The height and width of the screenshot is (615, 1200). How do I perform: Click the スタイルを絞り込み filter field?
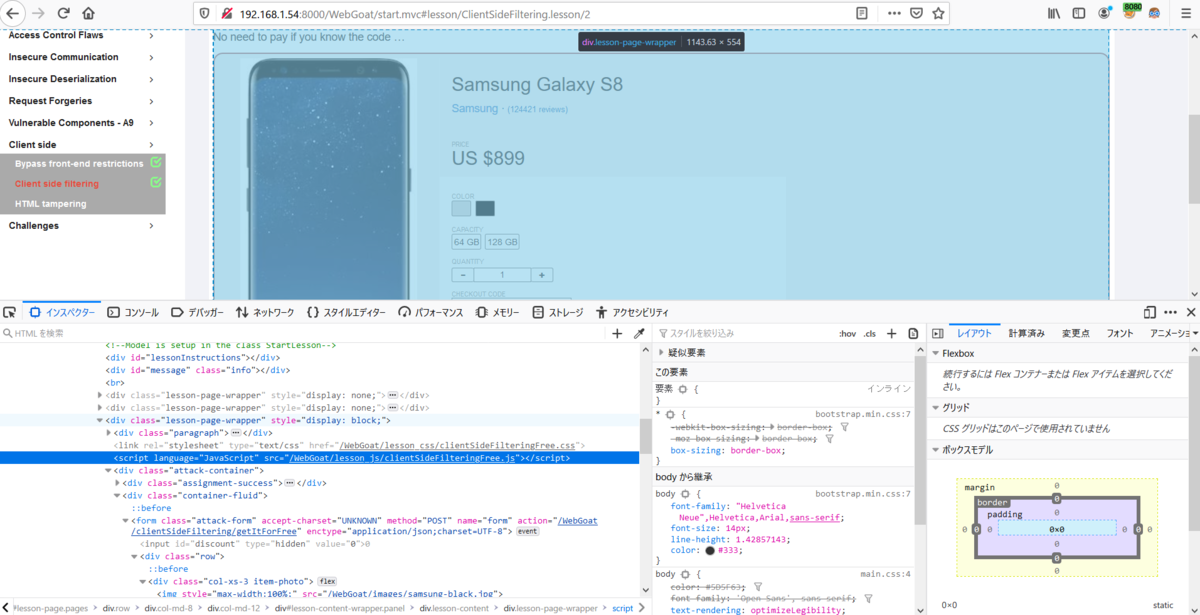(745, 333)
